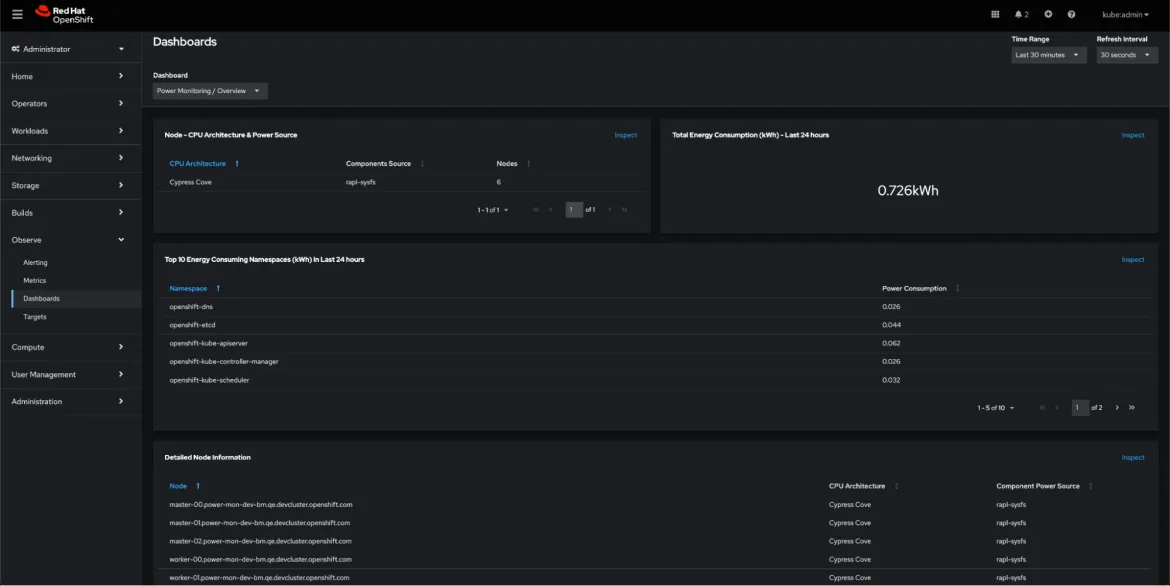Image resolution: width=1170 pixels, height=586 pixels.
Task: Open the help question mark menu
Action: [x=1071, y=14]
